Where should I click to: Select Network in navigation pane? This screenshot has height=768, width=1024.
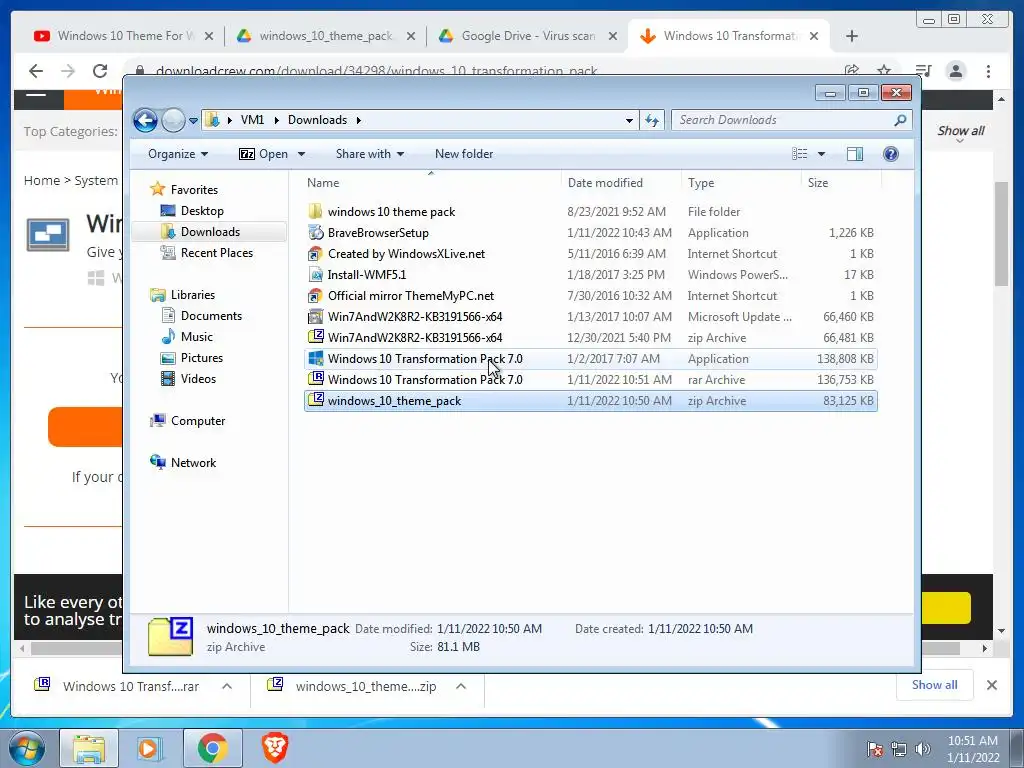[193, 462]
